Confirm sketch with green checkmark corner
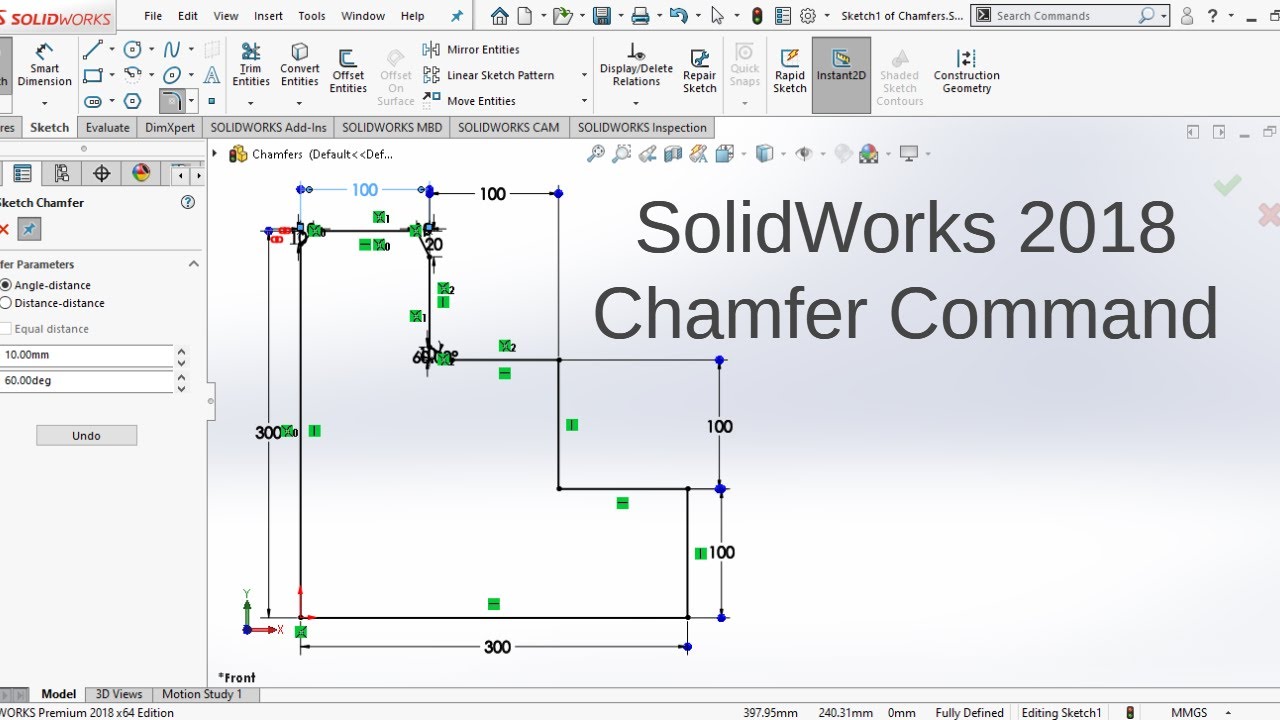The width and height of the screenshot is (1280, 720). pyautogui.click(x=1227, y=185)
